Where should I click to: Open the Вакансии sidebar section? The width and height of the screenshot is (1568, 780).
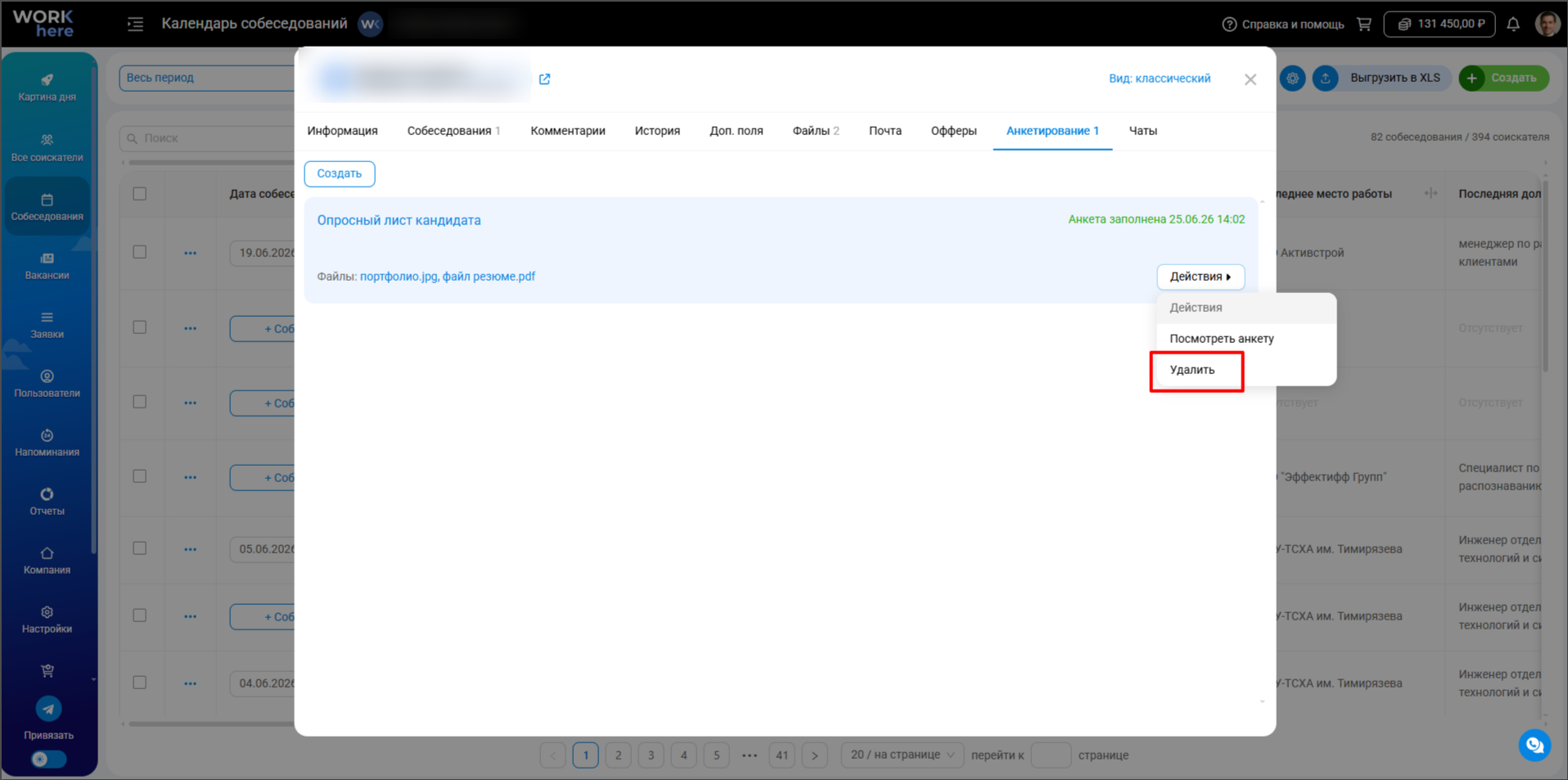point(47,266)
